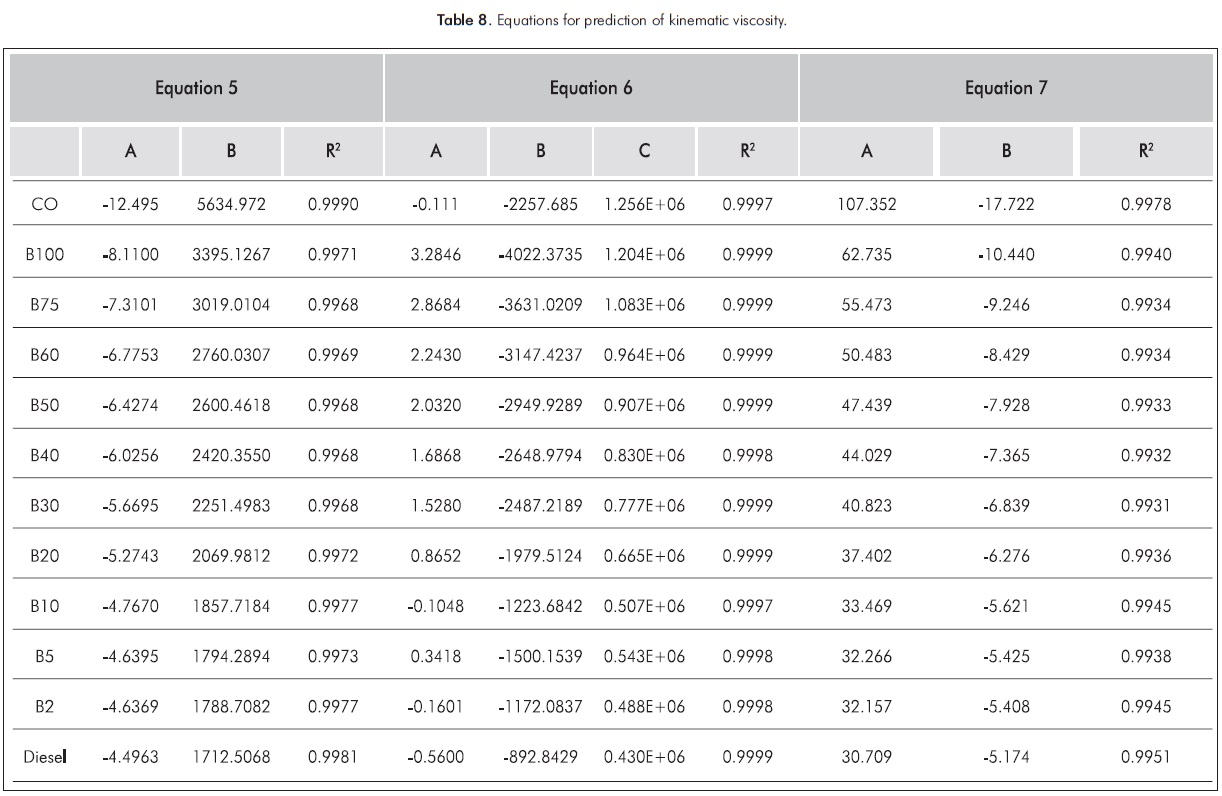This screenshot has width=1222, height=796.
Task: Select the cell containing 1.256E+06
Action: tap(644, 205)
